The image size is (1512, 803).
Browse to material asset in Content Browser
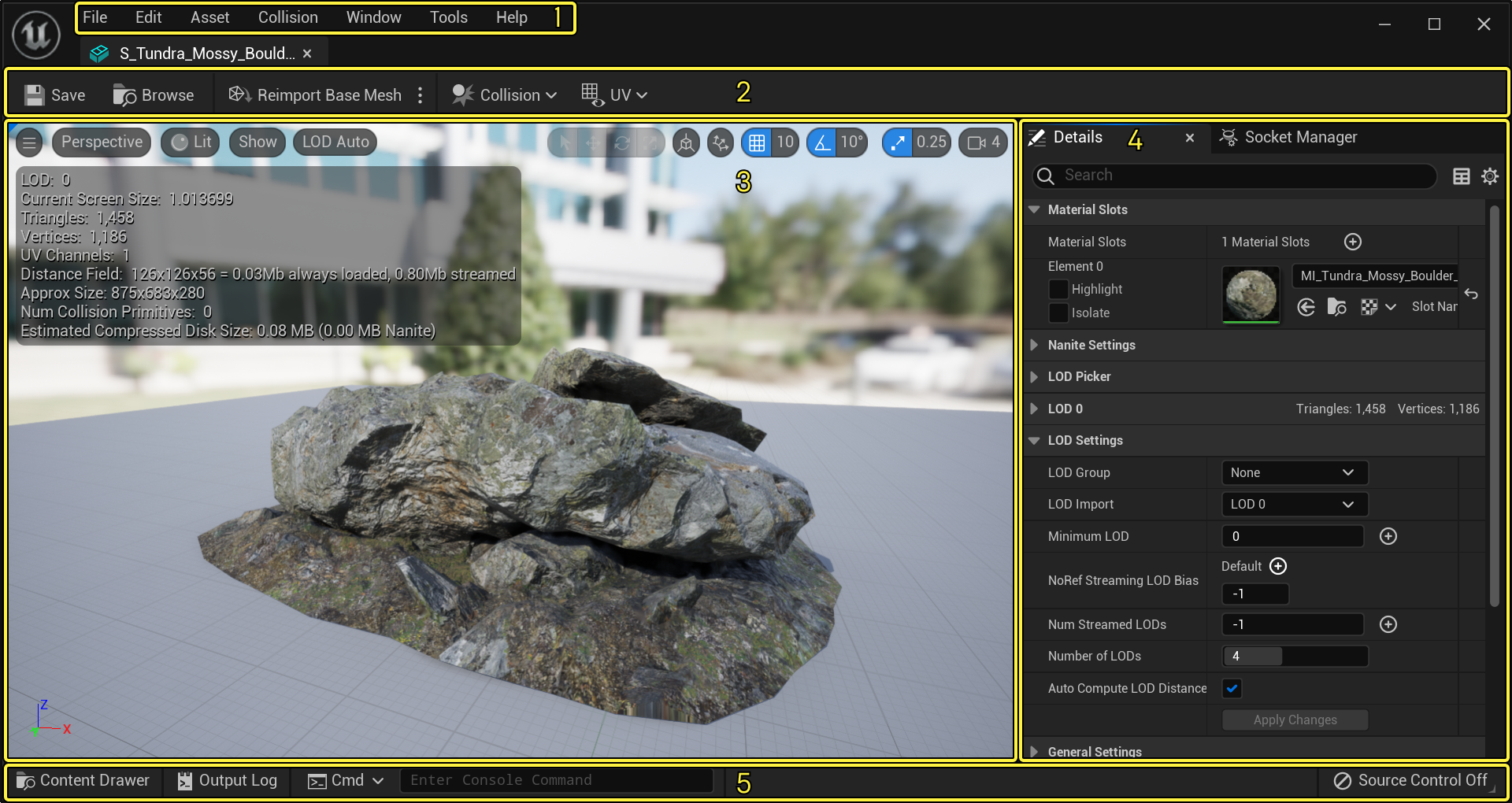click(x=1337, y=307)
